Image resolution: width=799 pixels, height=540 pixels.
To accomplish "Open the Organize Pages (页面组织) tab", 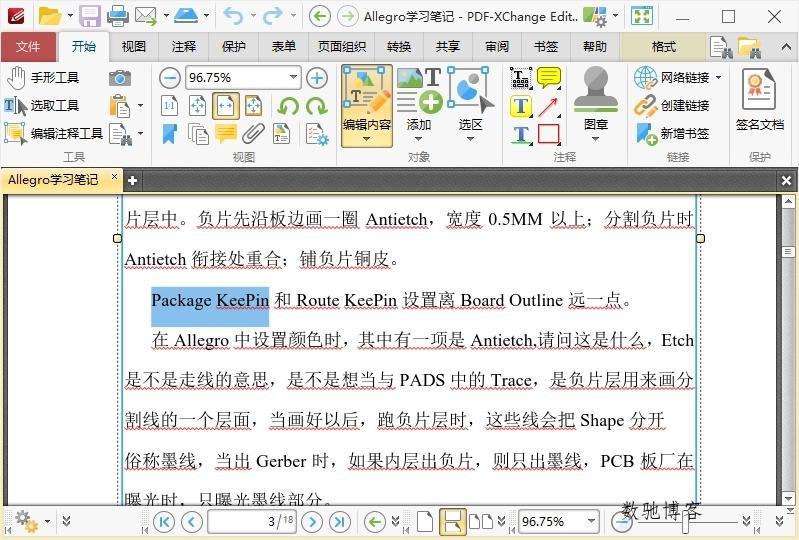I will (x=341, y=47).
